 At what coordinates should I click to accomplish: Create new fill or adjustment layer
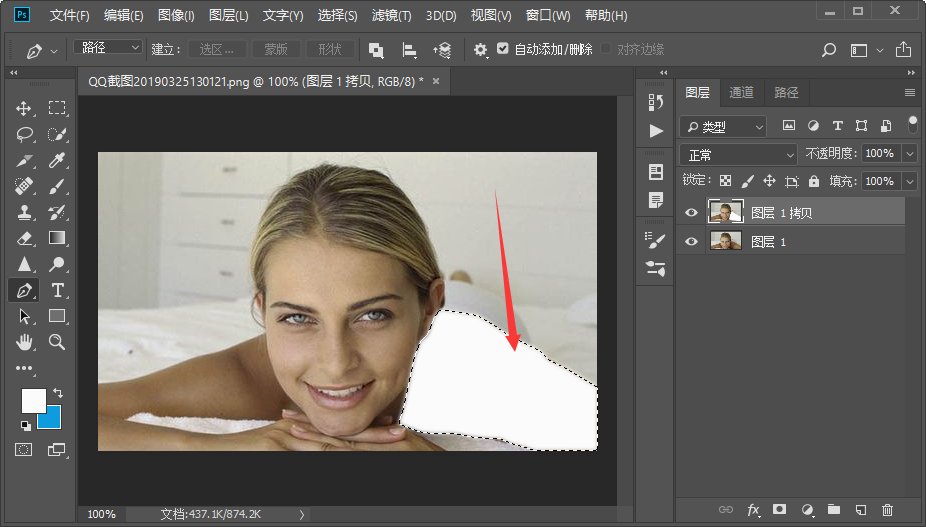807,509
